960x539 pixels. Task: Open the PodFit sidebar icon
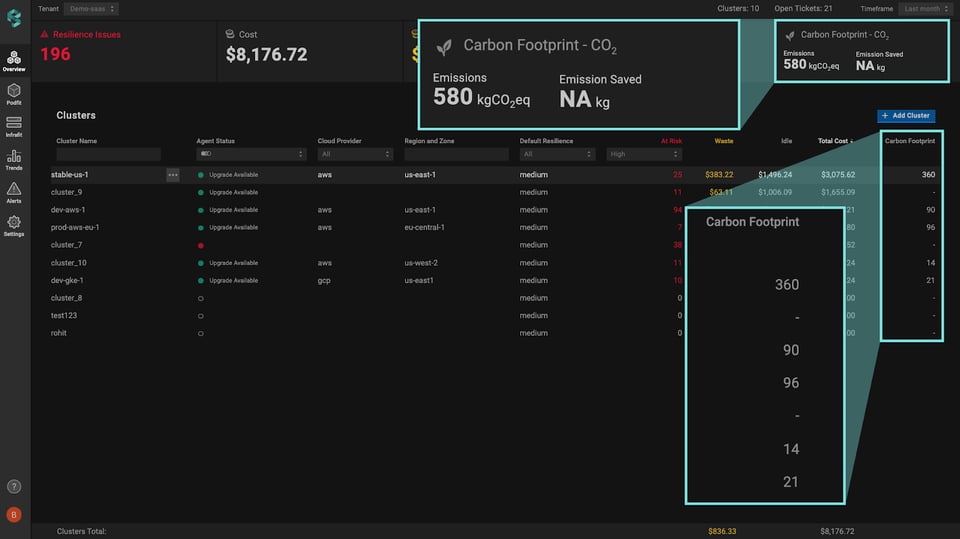13,94
